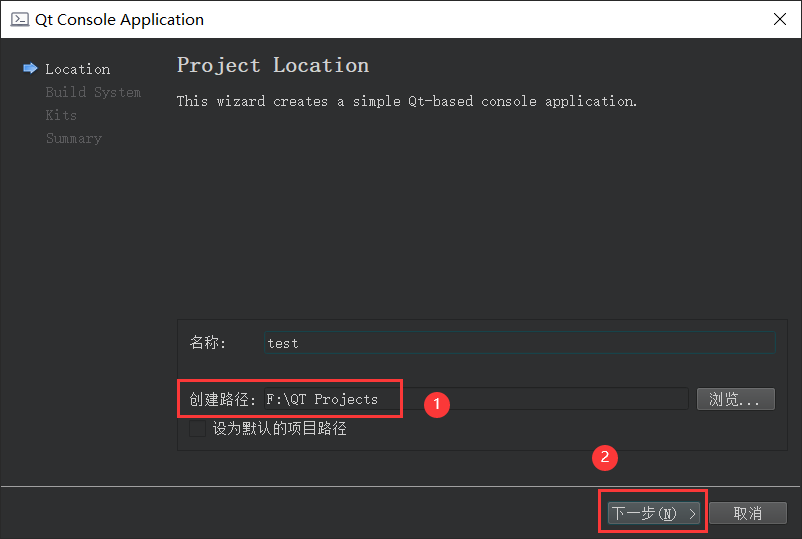802x539 pixels.
Task: Click the Project Location heading
Action: coord(273,65)
